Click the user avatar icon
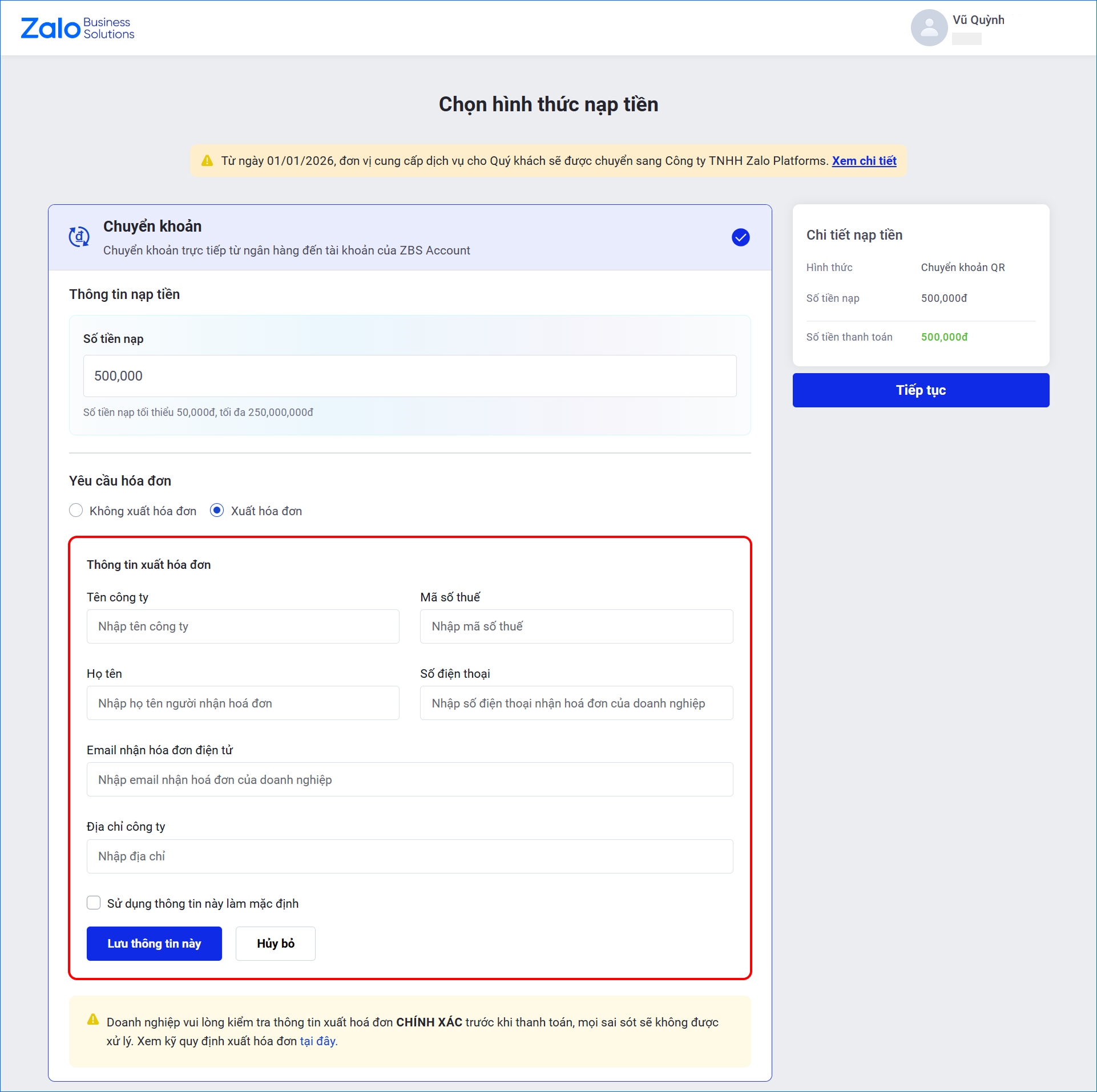The height and width of the screenshot is (1092, 1097). 929,28
